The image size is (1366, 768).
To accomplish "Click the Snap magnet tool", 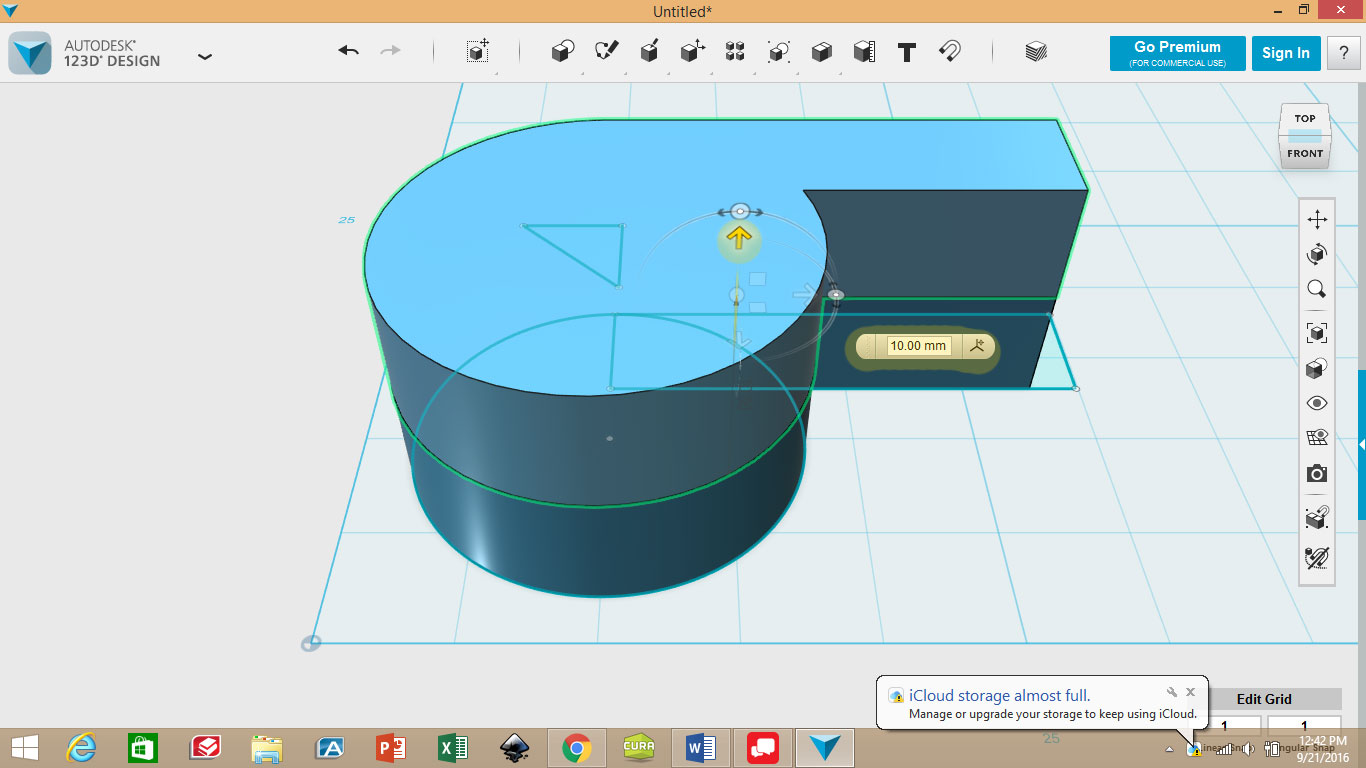I will tap(949, 52).
